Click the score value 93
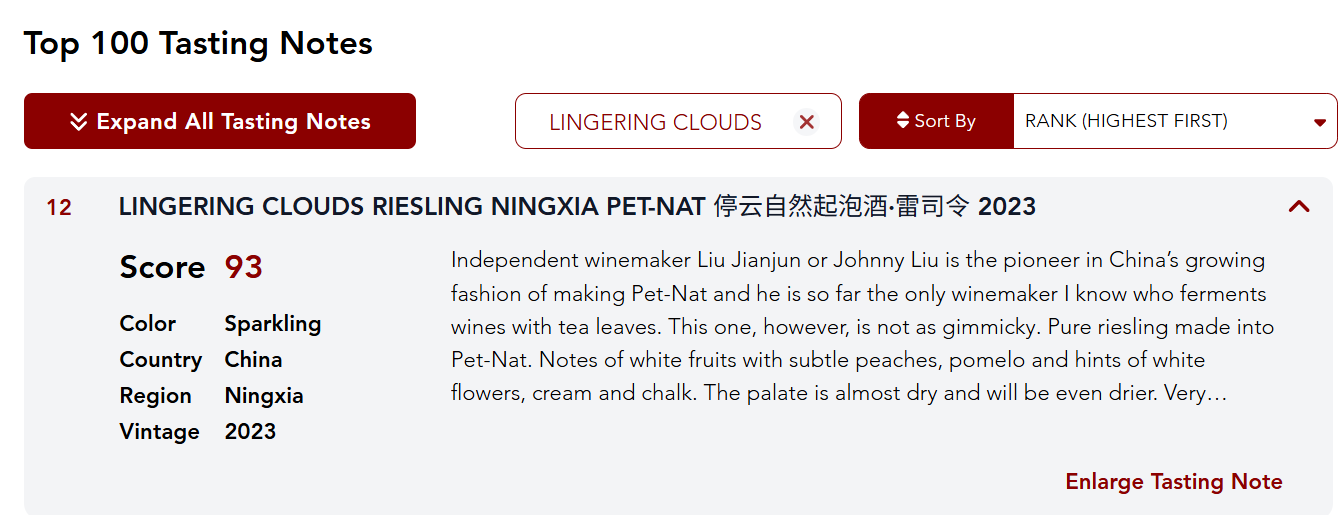 point(243,267)
